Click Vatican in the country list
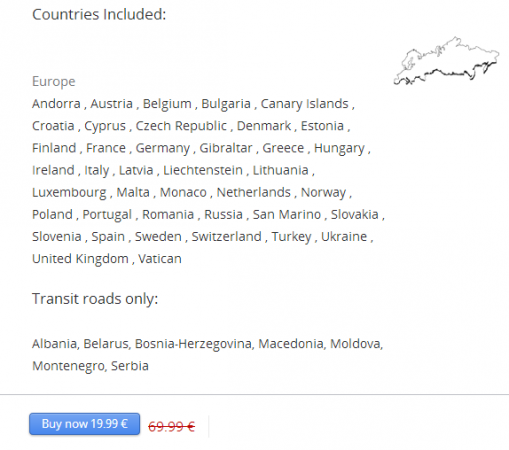 tap(160, 259)
